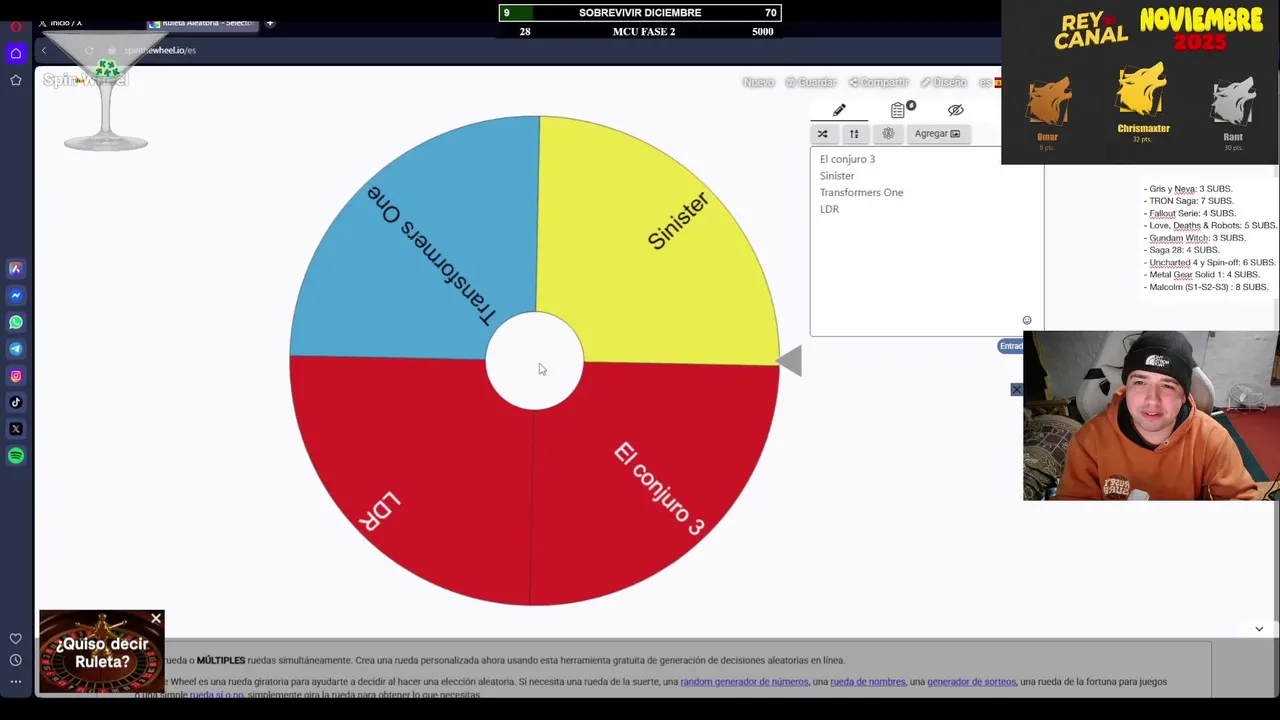Open X (Twitter) in the sidebar
This screenshot has height=720, width=1280.
(x=16, y=429)
